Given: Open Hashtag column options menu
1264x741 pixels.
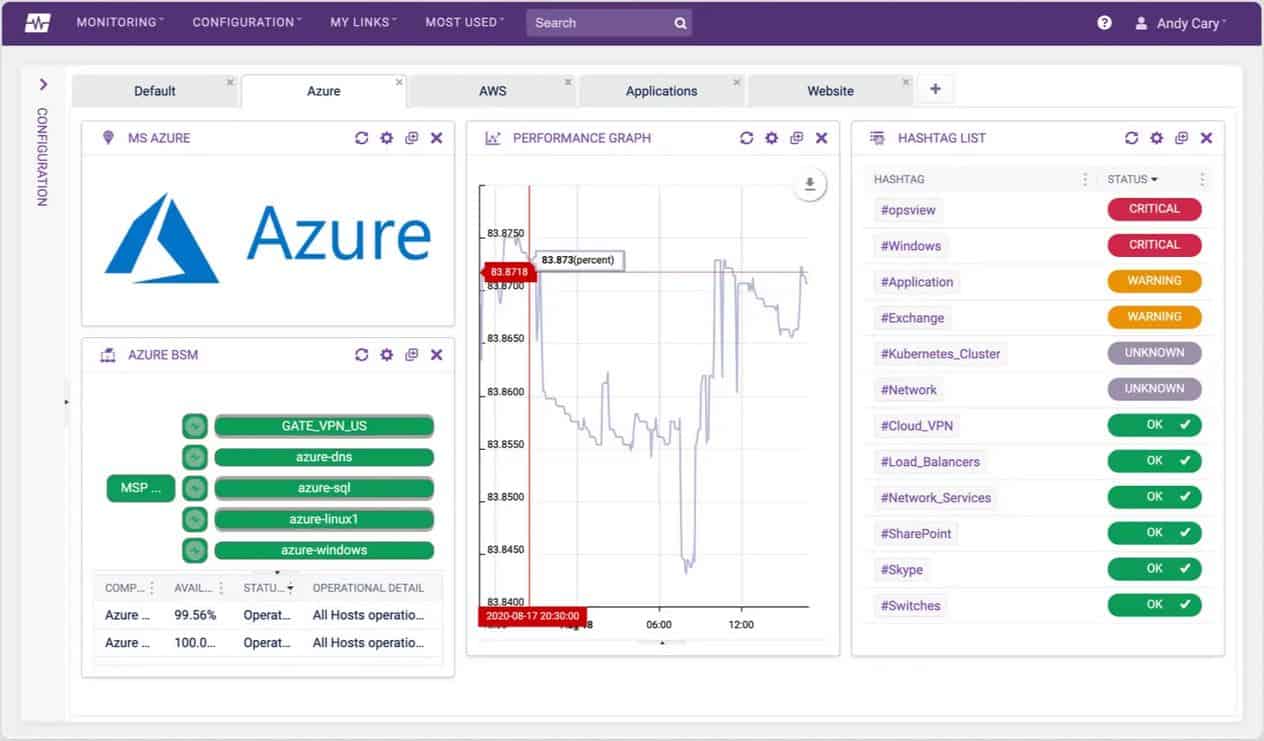Looking at the screenshot, I should tap(1085, 180).
